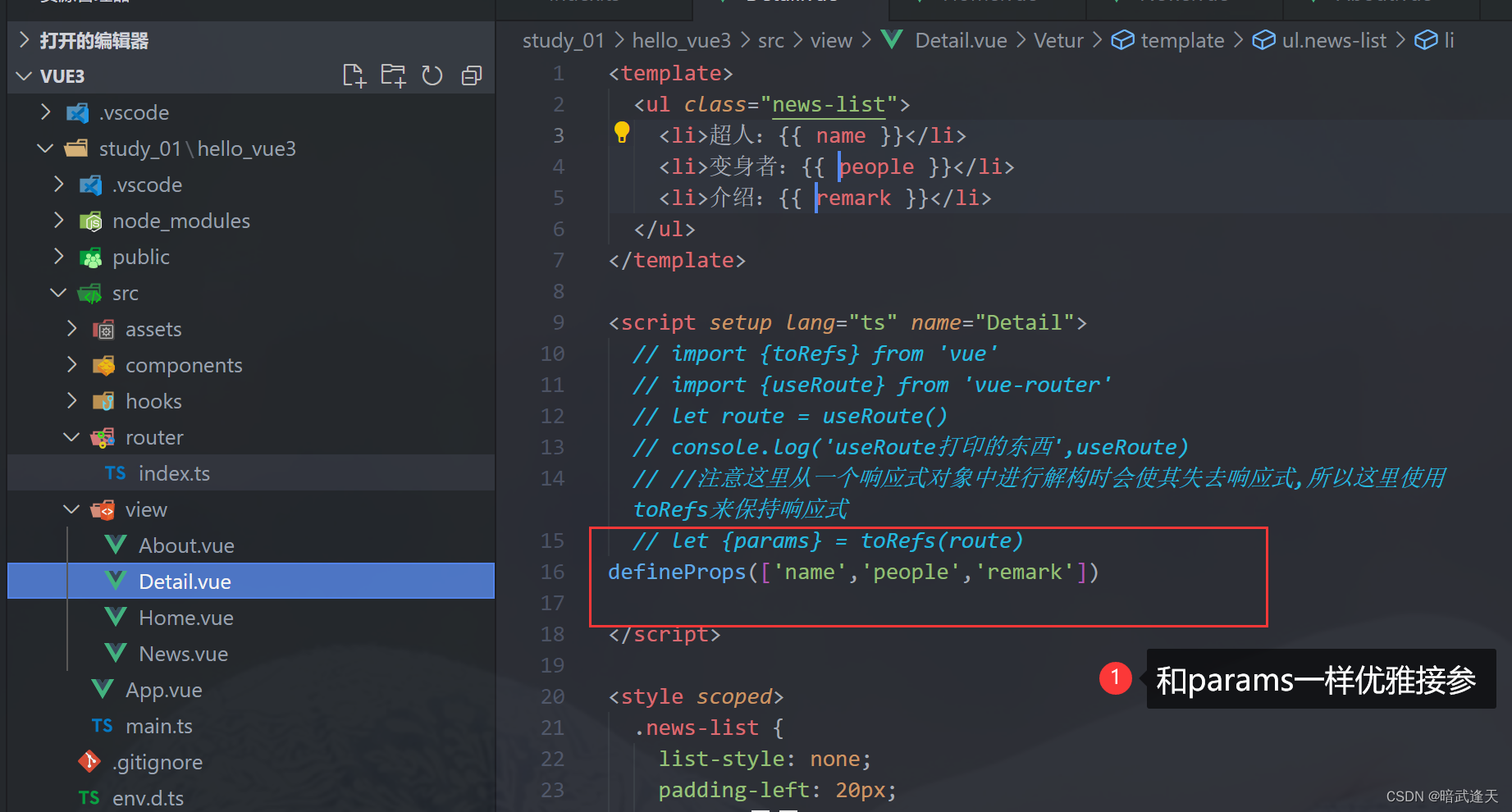Click the TS icon next to env.d.ts
The height and width of the screenshot is (812, 1512).
pos(89,798)
